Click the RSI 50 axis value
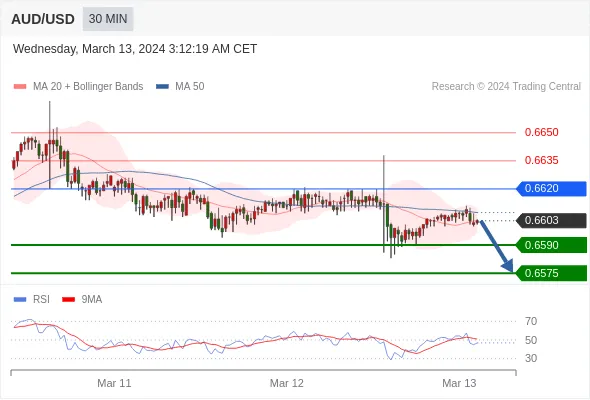 (531, 340)
